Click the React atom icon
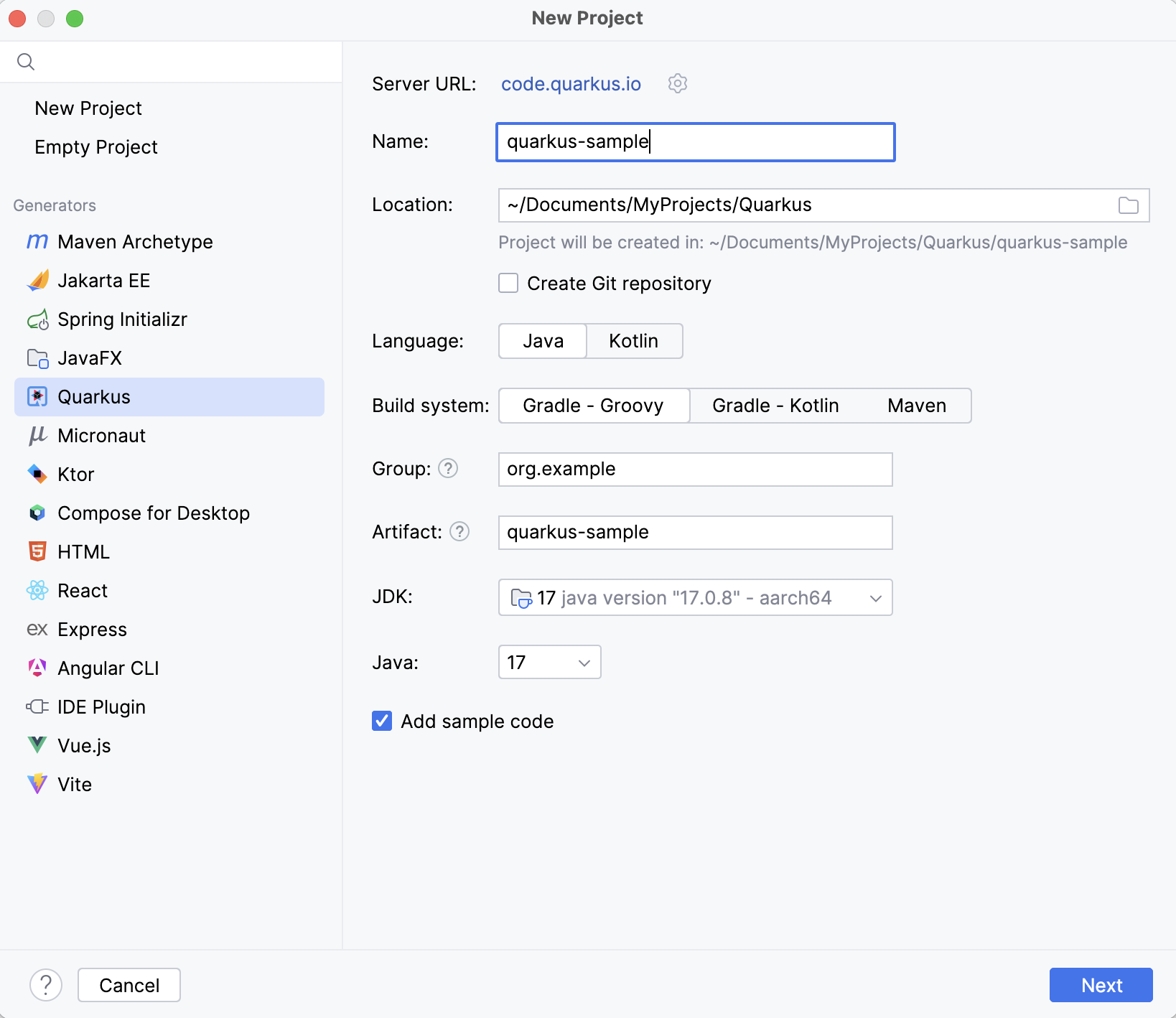 [37, 591]
